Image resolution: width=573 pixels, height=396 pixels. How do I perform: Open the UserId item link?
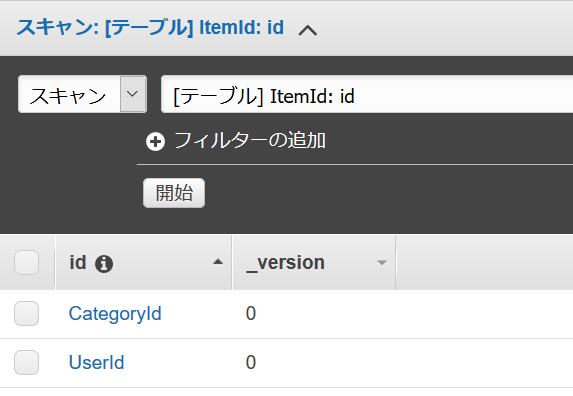pos(96,363)
